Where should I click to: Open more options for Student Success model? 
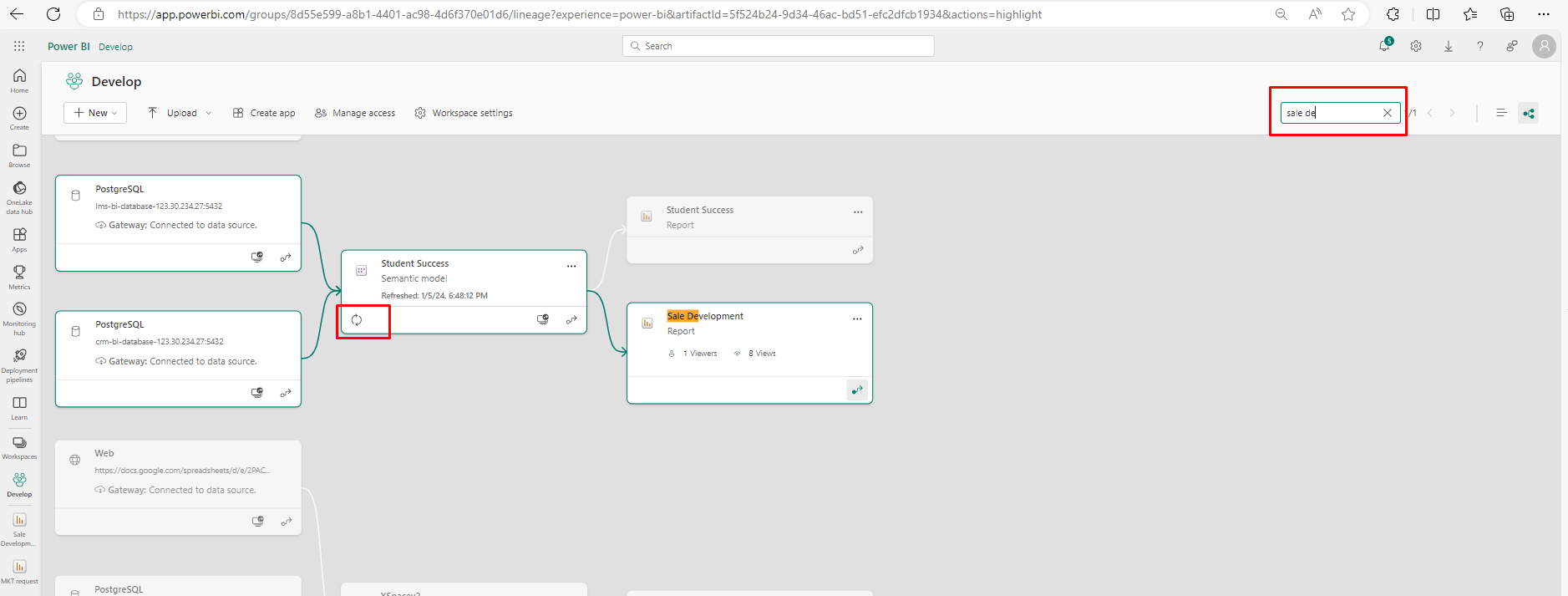(571, 267)
